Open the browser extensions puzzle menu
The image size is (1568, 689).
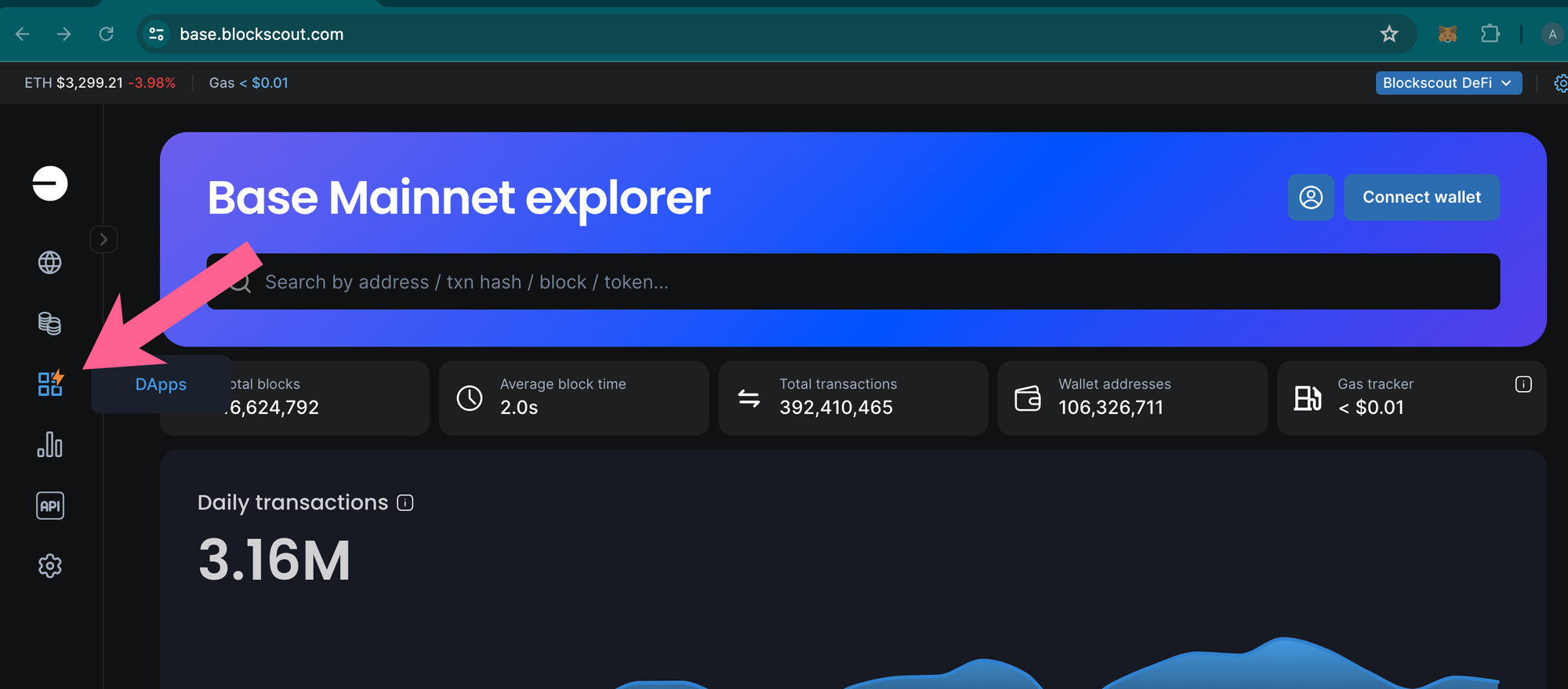tap(1490, 34)
